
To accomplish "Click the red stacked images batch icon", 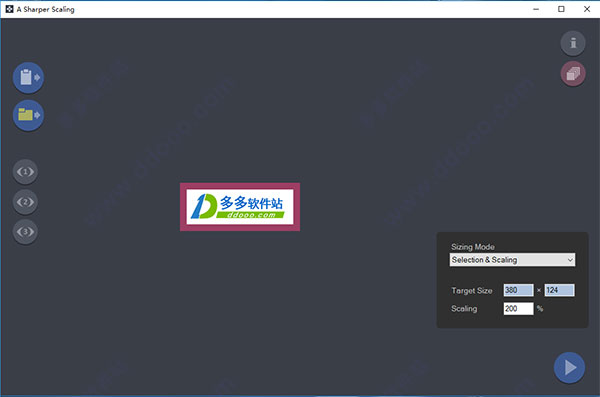I will tap(573, 74).
